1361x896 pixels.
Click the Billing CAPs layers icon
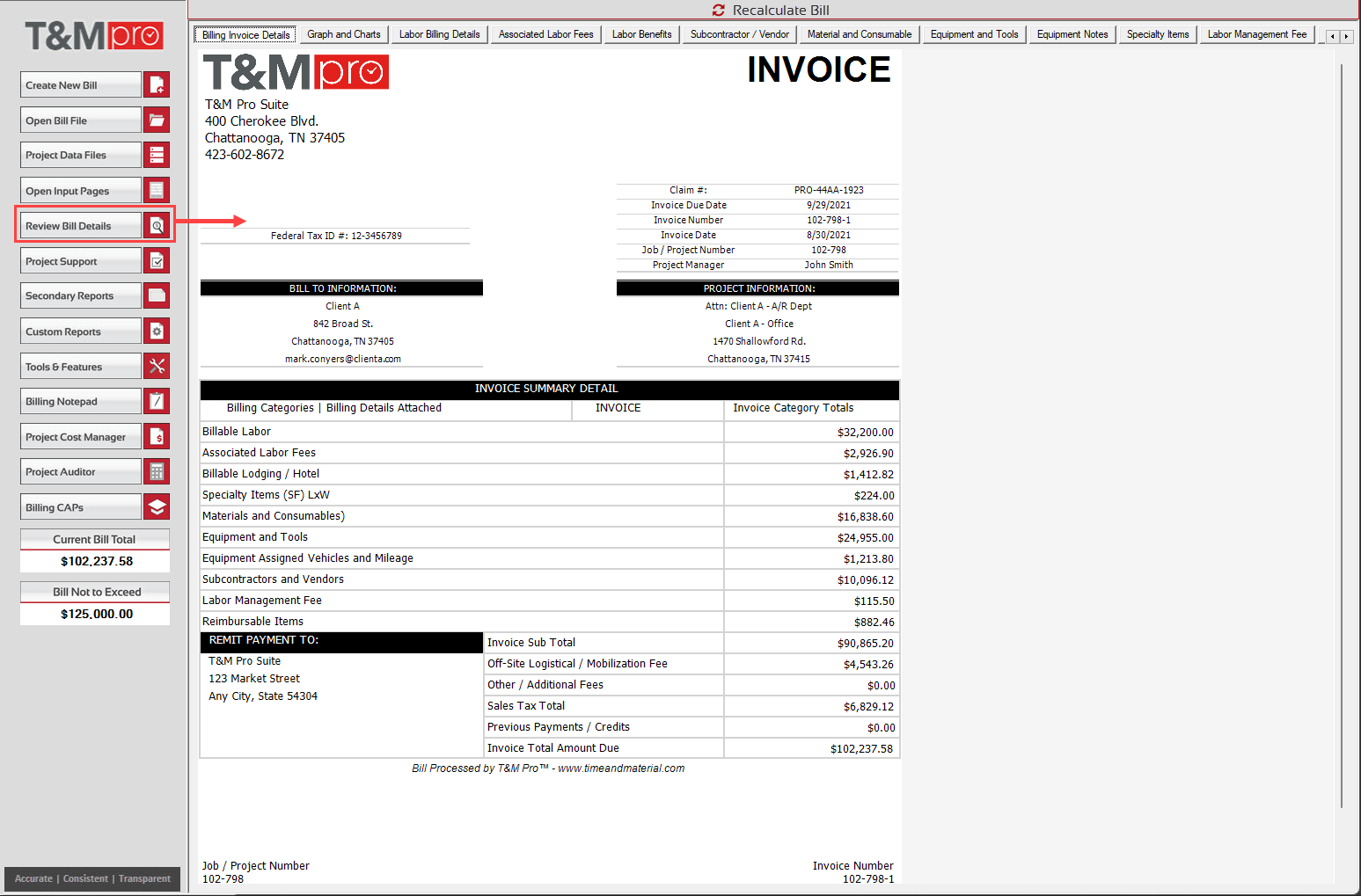point(157,506)
